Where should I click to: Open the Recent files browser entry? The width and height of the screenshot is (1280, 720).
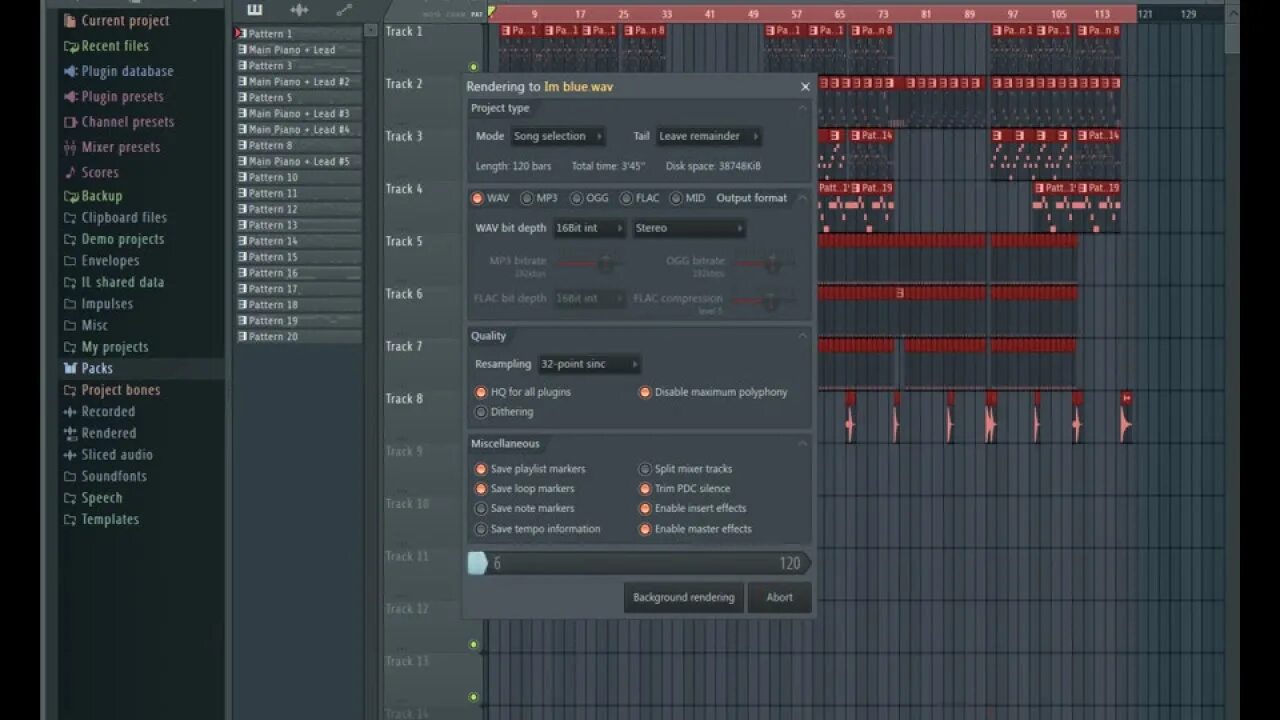point(106,46)
